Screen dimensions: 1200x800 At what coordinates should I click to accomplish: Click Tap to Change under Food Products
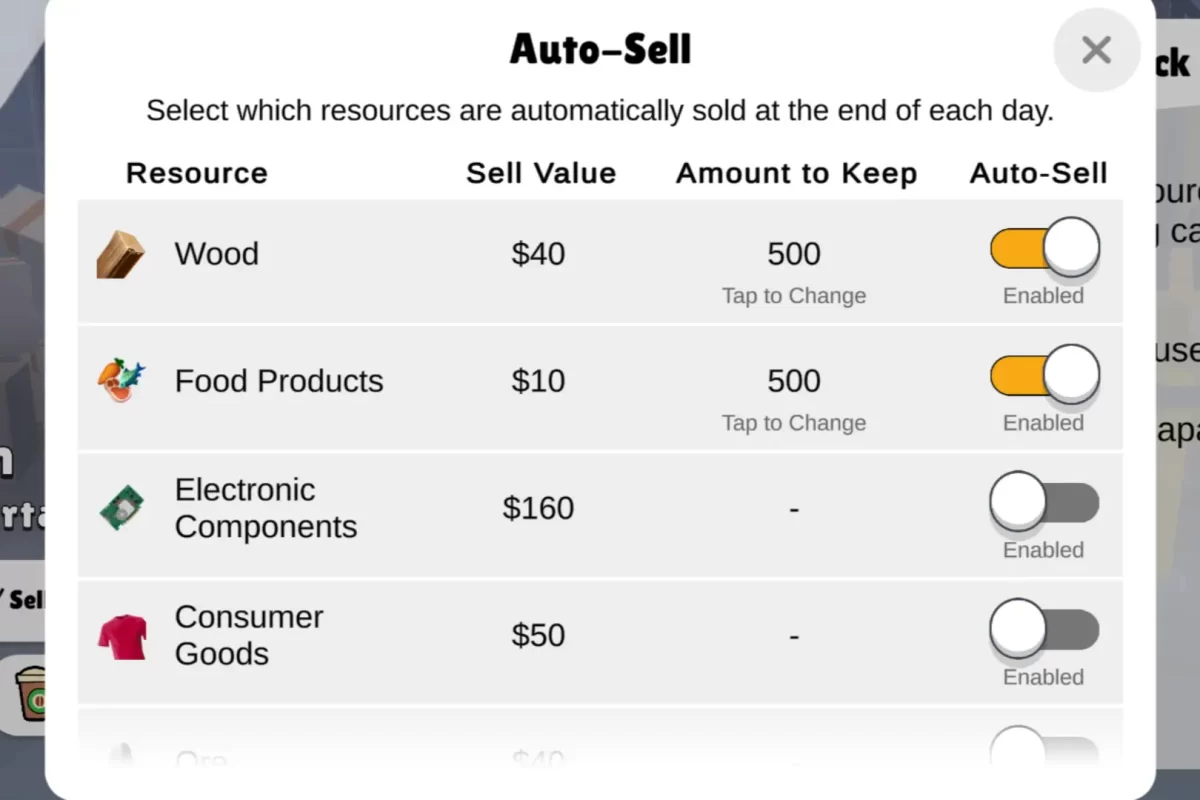(794, 423)
